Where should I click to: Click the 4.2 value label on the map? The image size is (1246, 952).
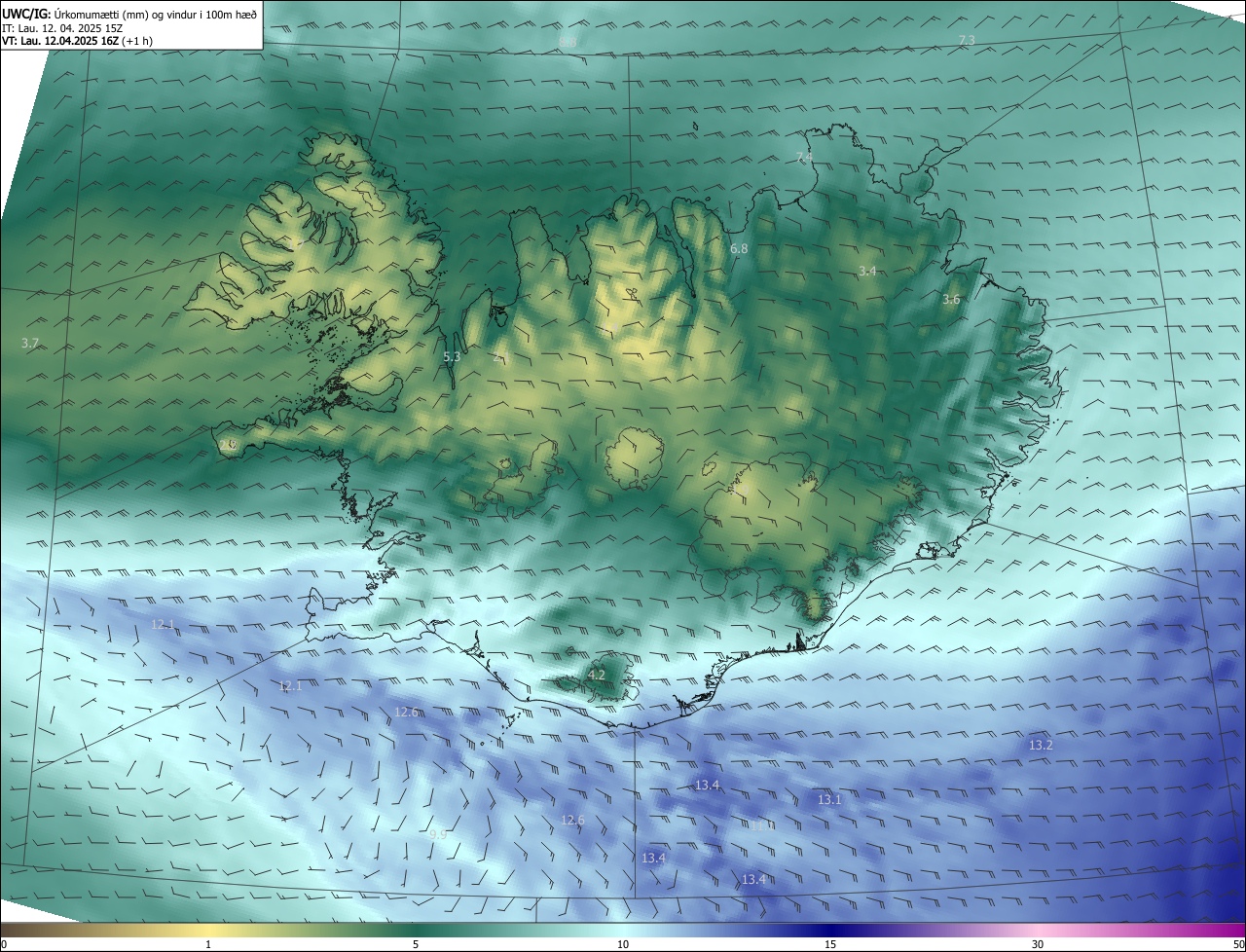click(597, 675)
